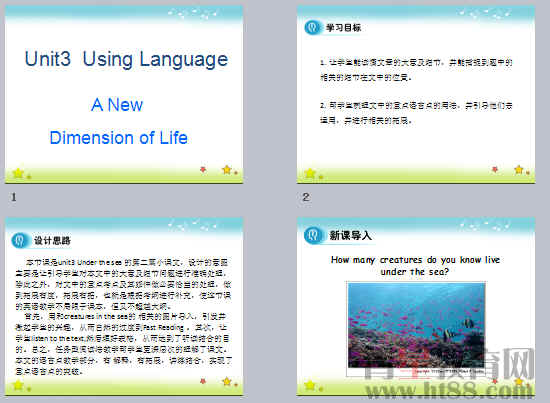This screenshot has height=403, width=550.
Task: Click the 'Dimension of Life' subtitle line
Action: pyautogui.click(x=119, y=137)
